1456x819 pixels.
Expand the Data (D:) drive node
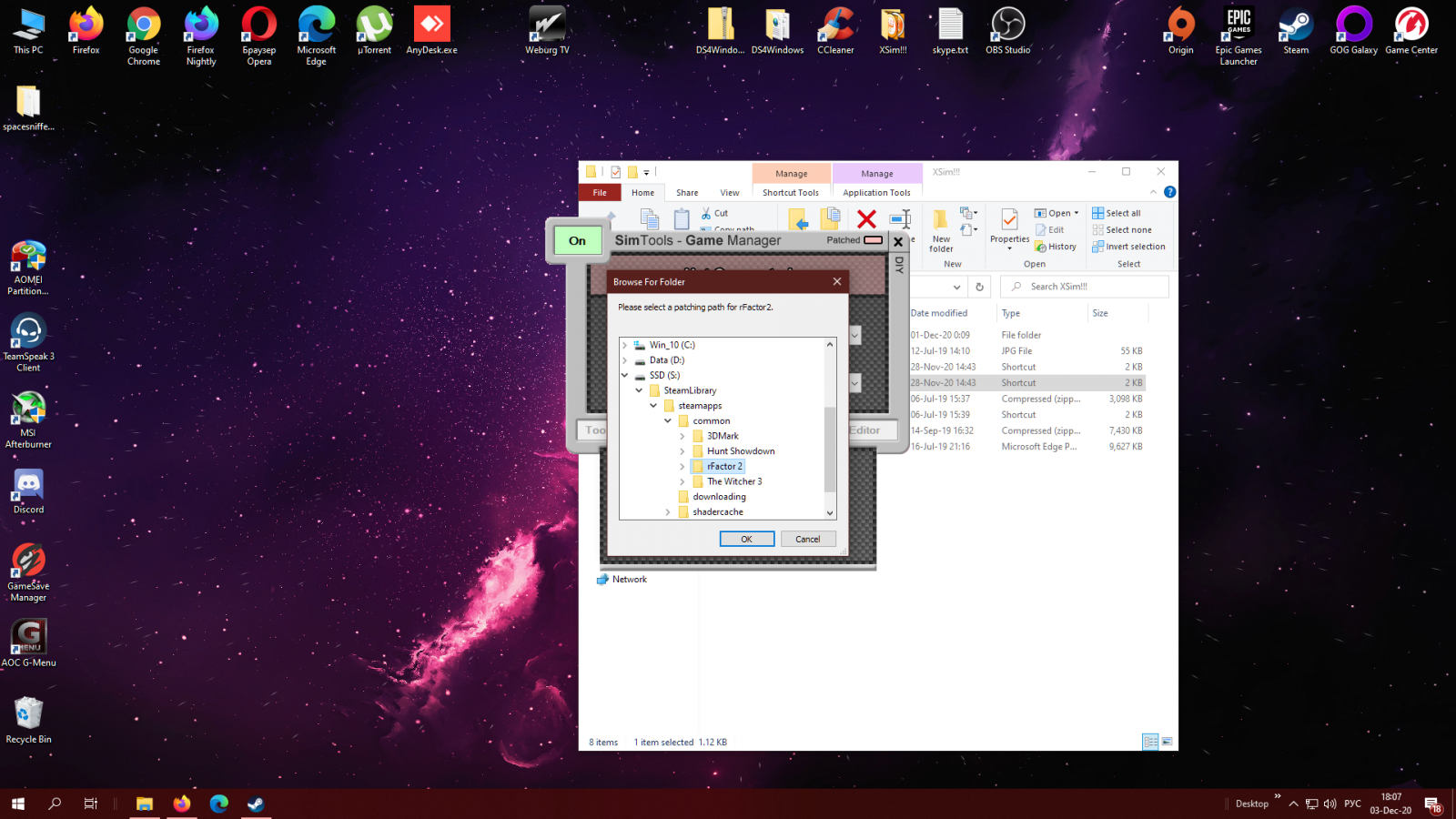[x=624, y=360]
